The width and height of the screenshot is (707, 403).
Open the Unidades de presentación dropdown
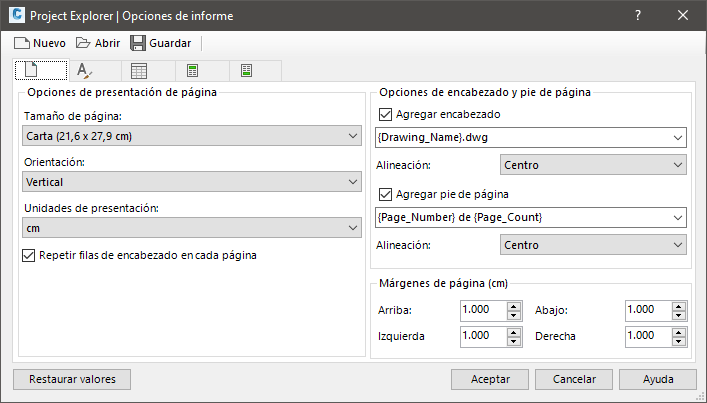coord(192,229)
